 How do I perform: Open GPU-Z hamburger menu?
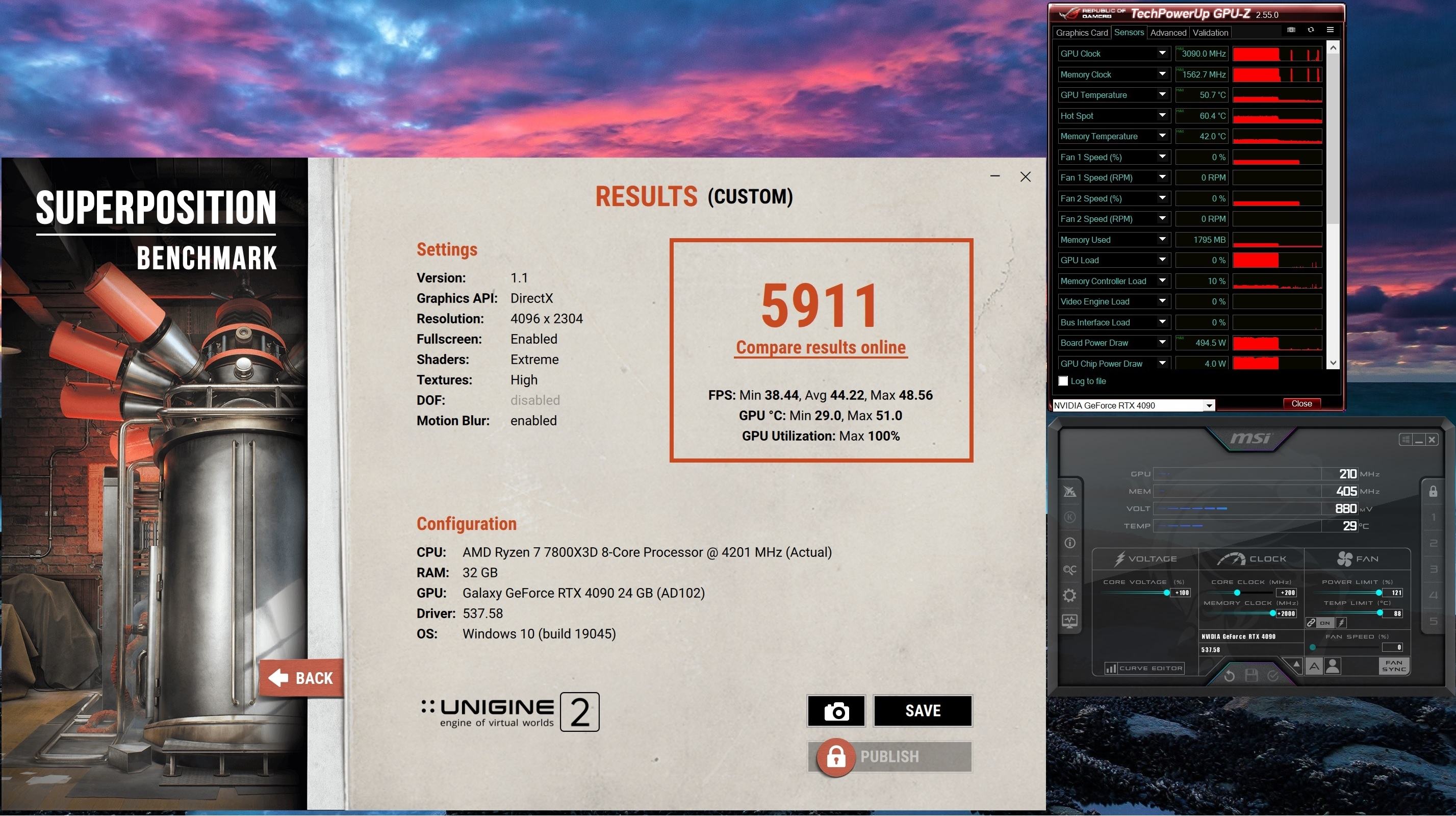(x=1330, y=30)
